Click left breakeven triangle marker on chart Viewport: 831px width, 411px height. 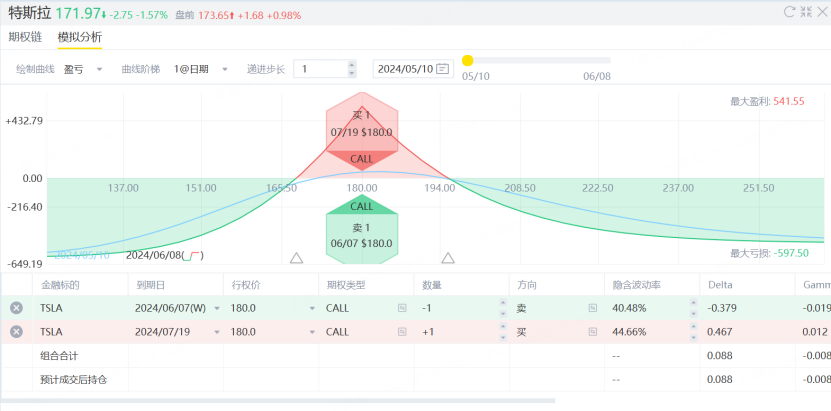[296, 258]
